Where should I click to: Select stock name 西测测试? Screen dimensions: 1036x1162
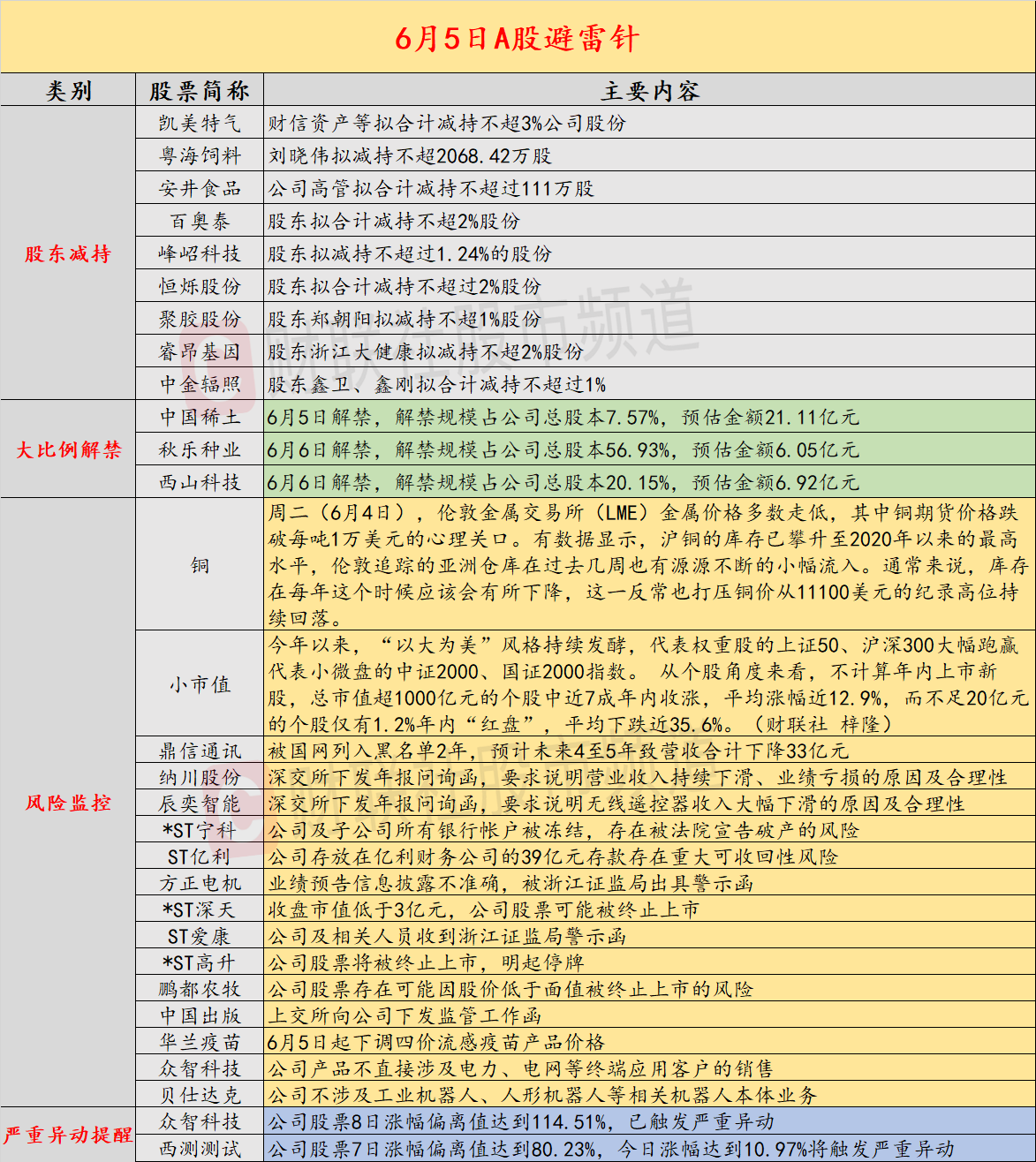pos(200,1149)
